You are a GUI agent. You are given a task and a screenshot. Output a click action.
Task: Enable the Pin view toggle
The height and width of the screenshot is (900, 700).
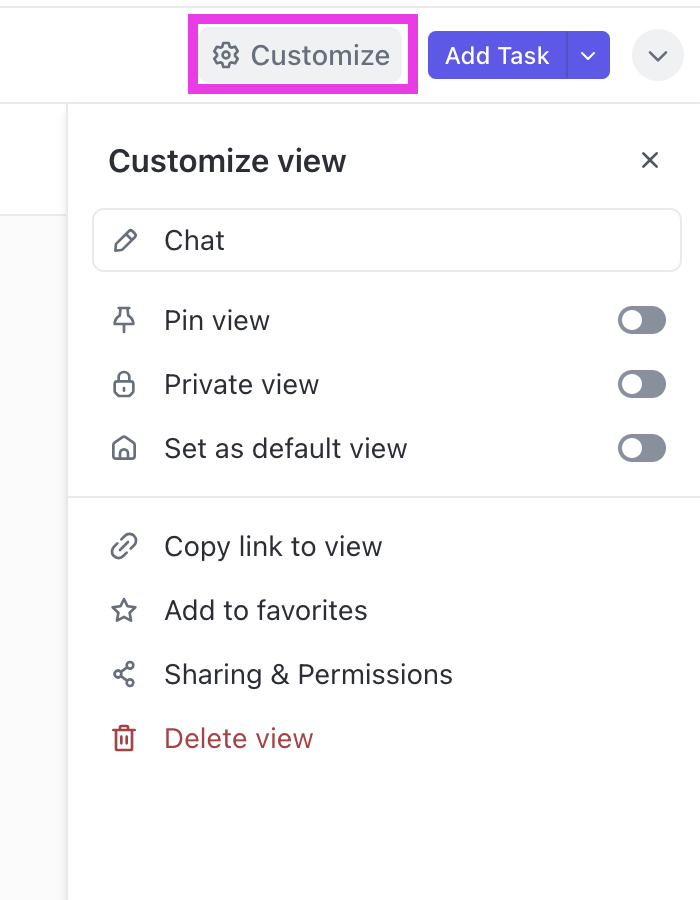point(641,321)
